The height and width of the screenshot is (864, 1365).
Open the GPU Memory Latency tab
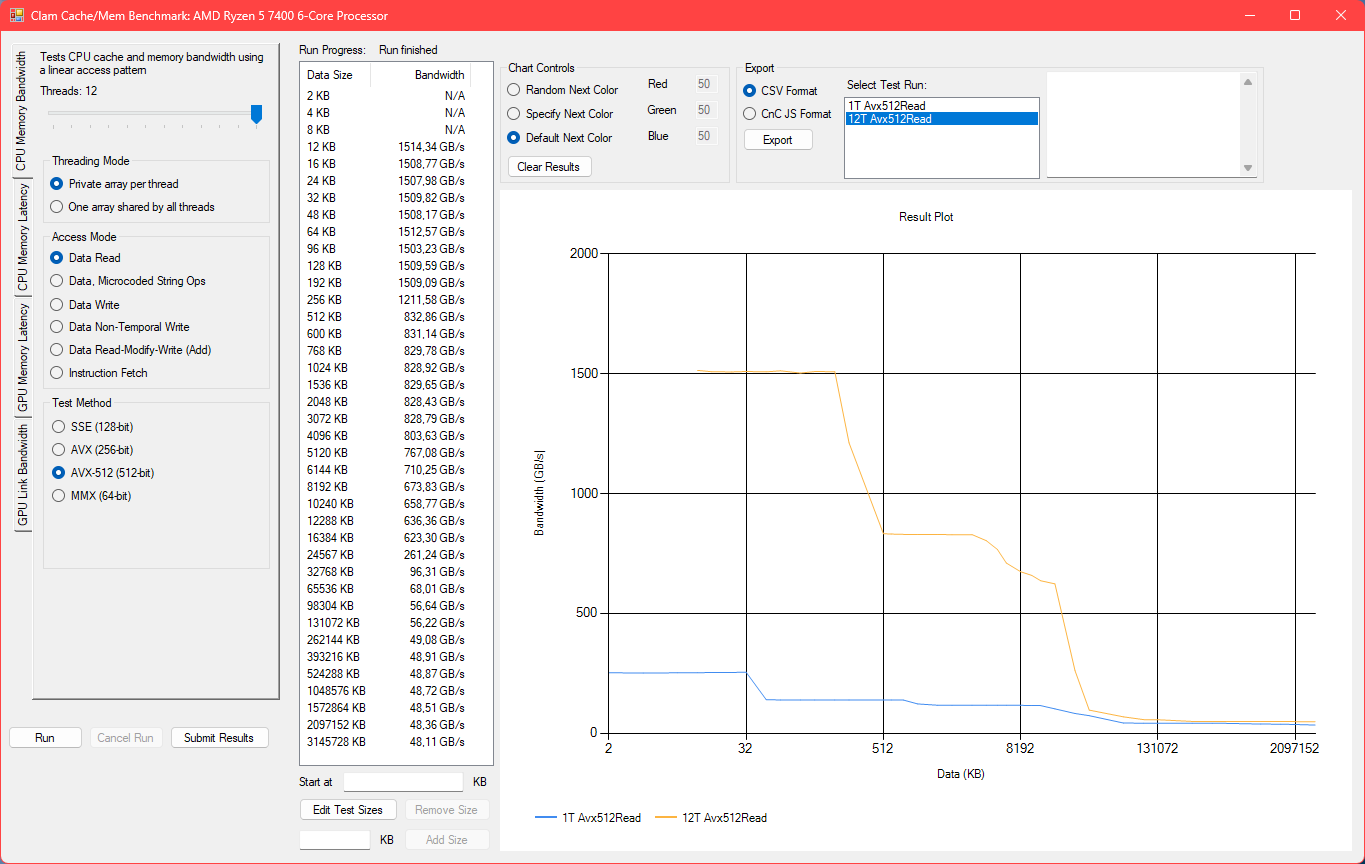point(22,358)
